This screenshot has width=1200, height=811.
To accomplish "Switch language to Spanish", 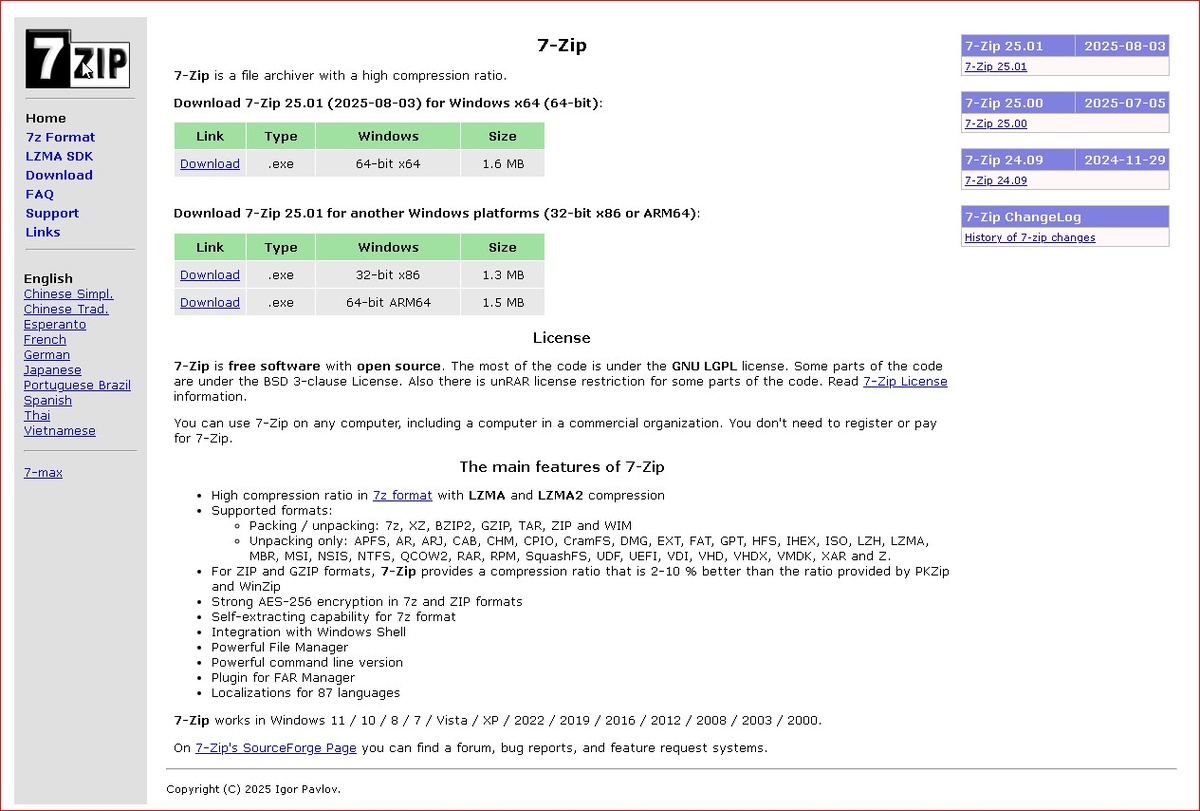I will click(x=48, y=400).
